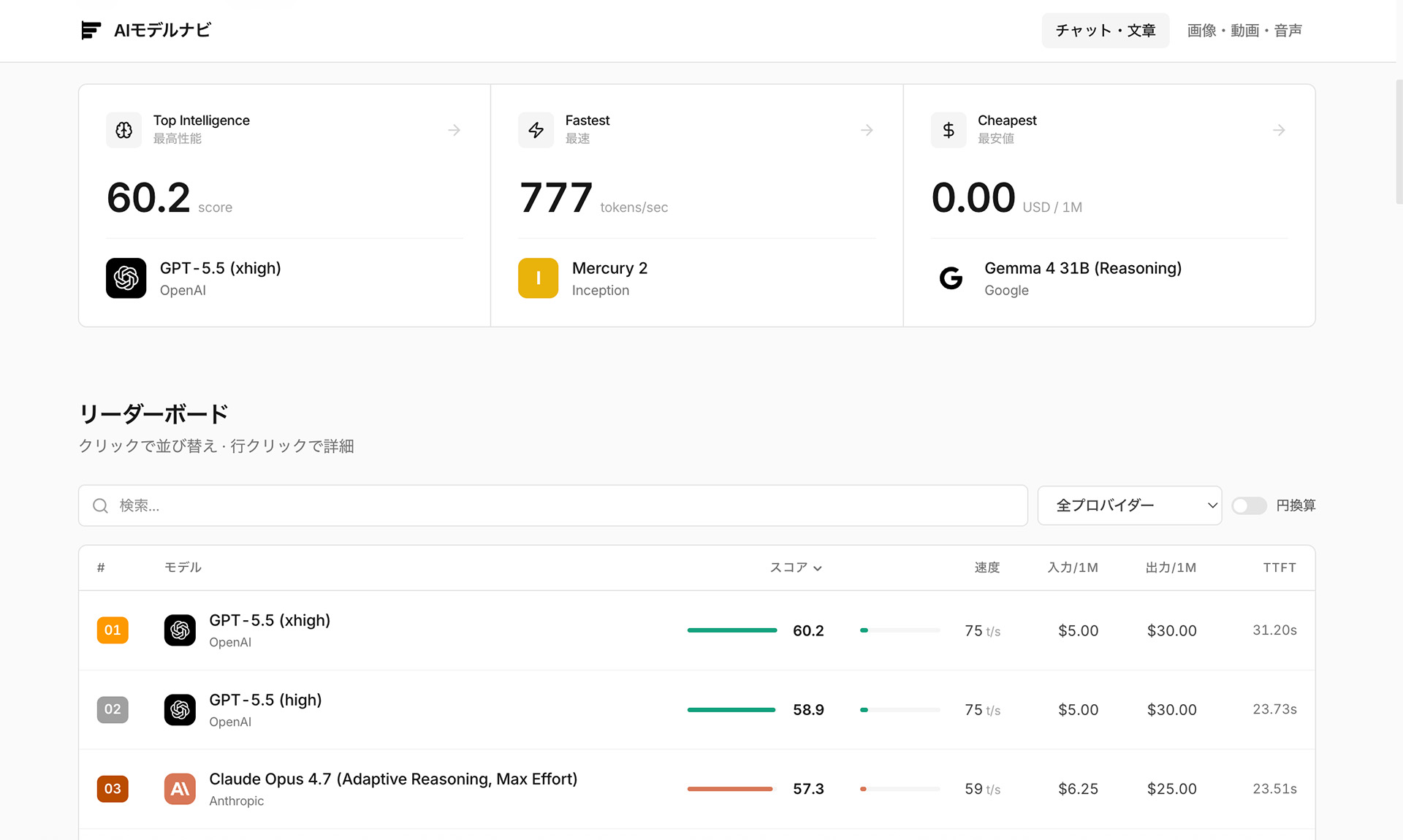Click the $25.00 output price cell
Screen dimensions: 1403x840
(x=1171, y=789)
